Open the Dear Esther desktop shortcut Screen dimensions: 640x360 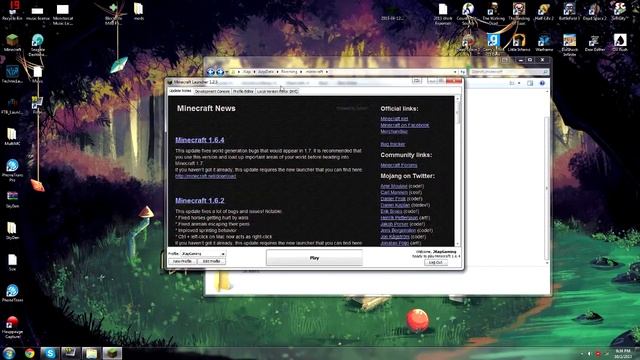point(594,42)
